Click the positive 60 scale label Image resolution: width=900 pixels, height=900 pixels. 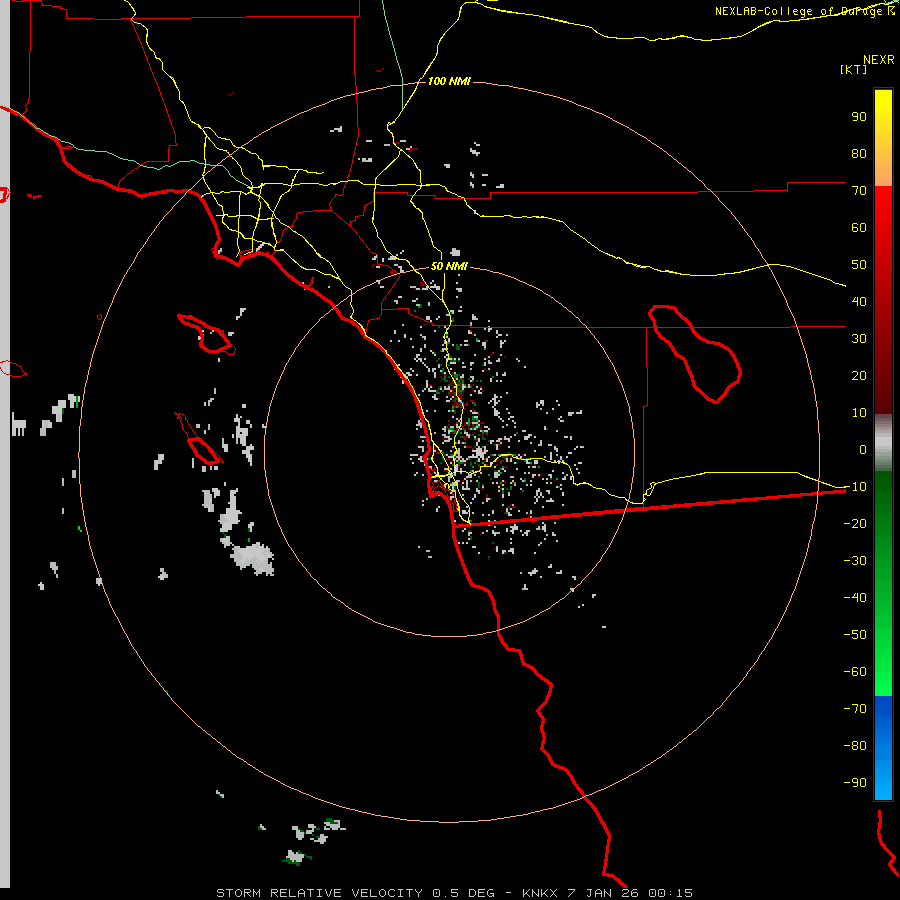[859, 227]
